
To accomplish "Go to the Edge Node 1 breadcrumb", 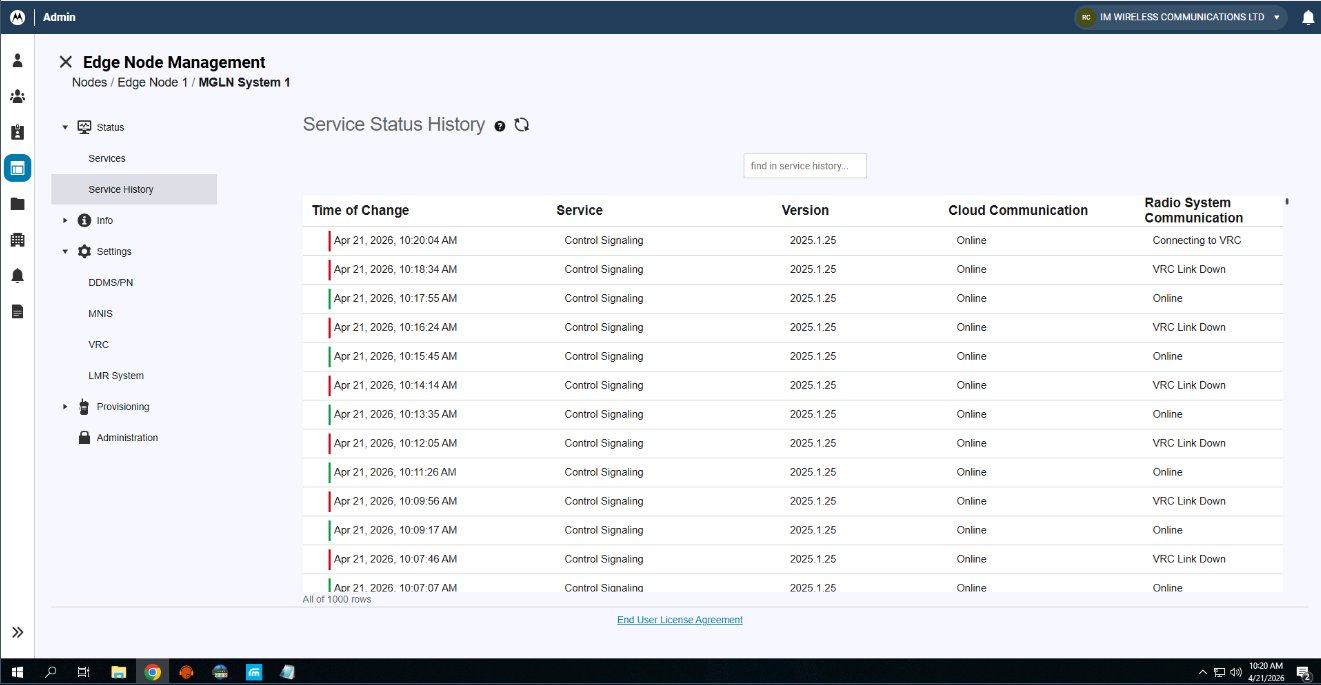I will (x=152, y=82).
